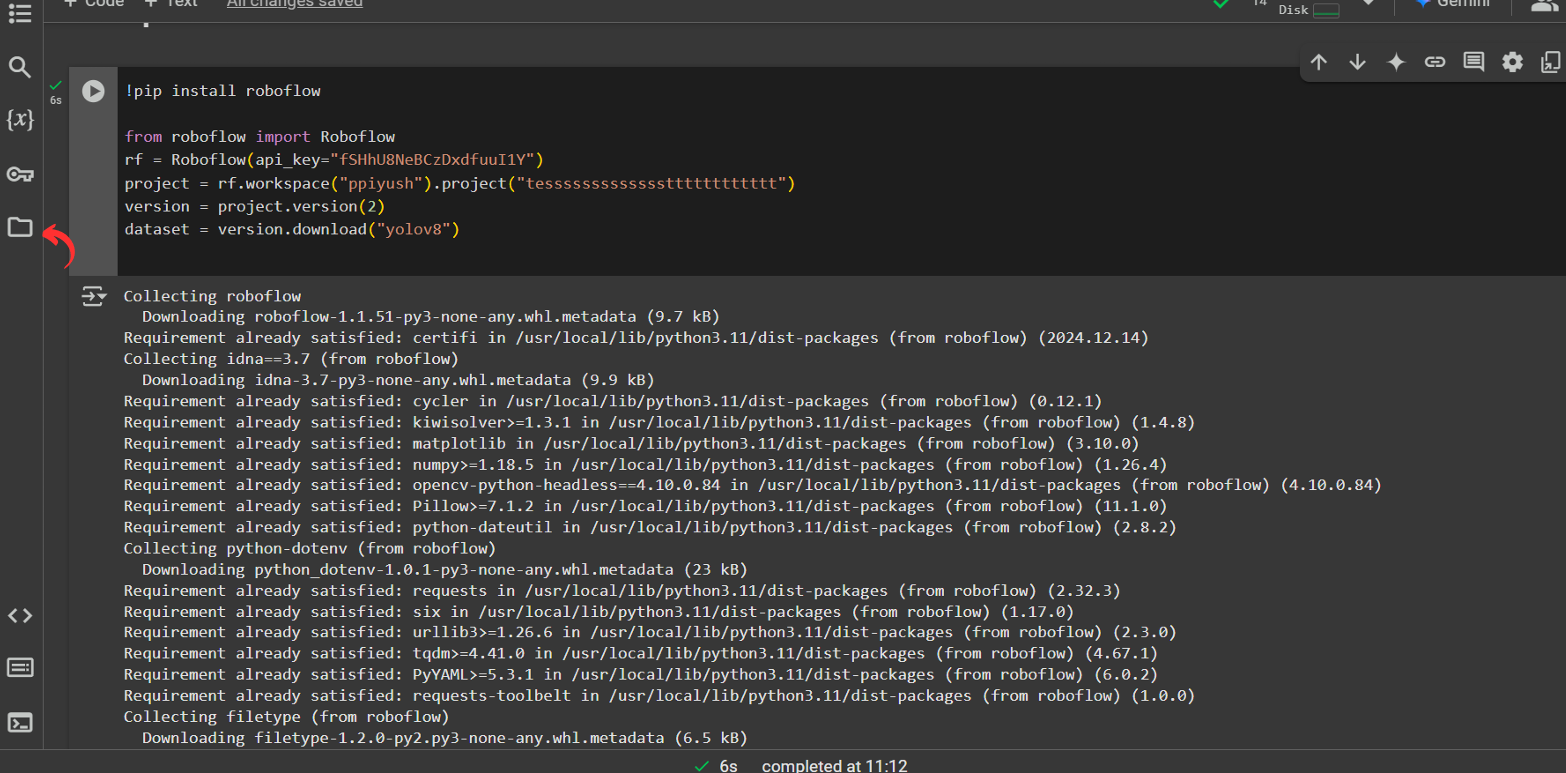Click the opencv-python-headless output line
Viewport: 1566px width, 773px height.
coord(752,485)
